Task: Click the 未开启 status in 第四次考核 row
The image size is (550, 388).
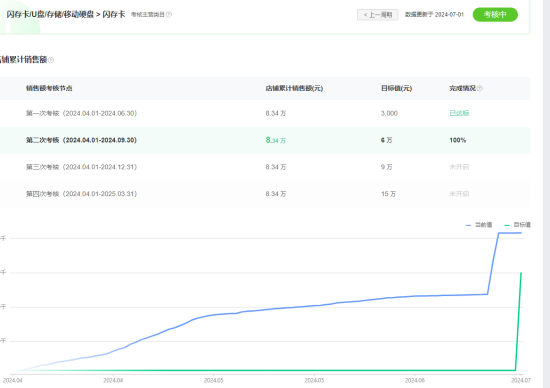Action: tap(459, 194)
